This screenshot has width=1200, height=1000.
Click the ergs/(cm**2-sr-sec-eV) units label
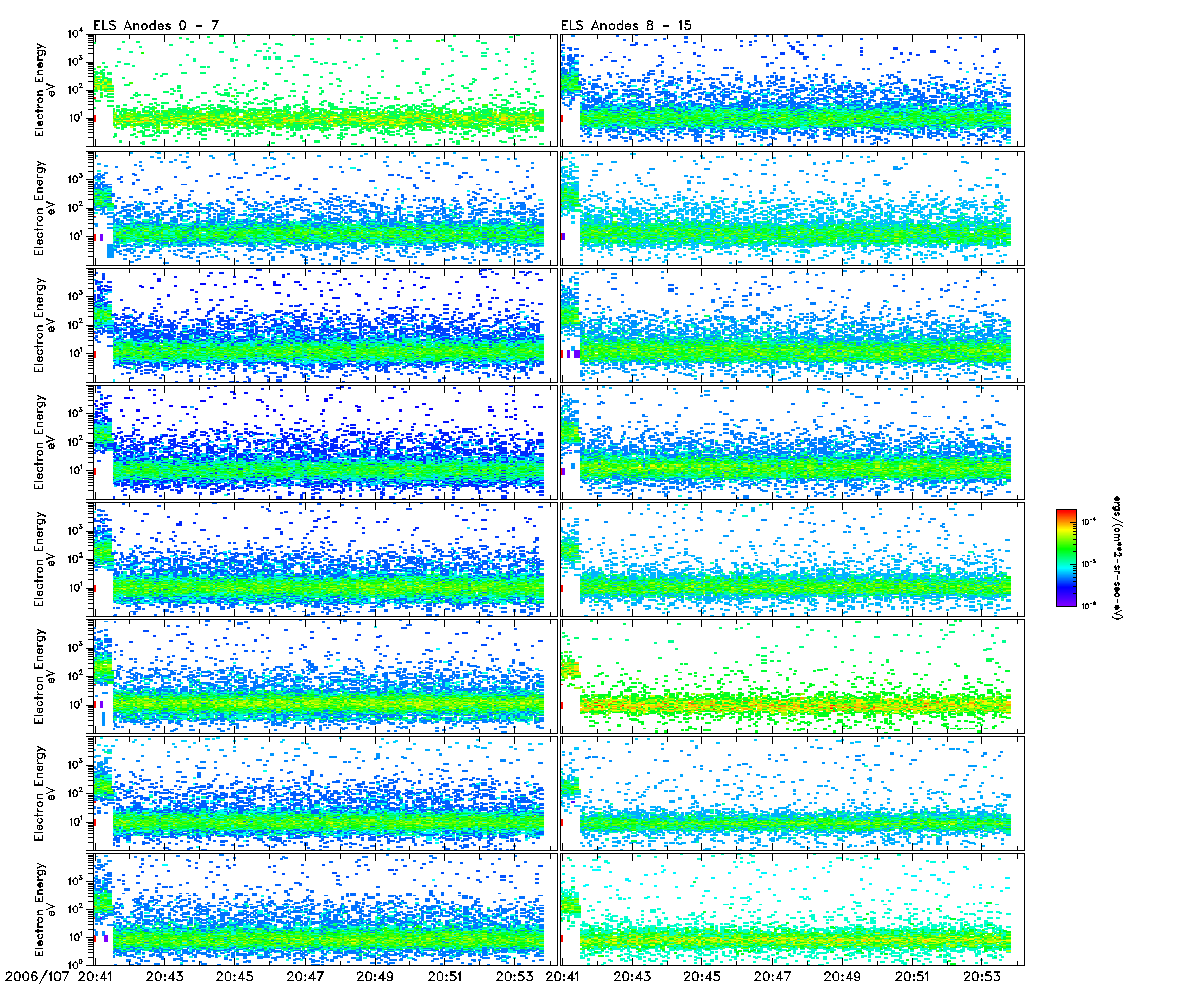tap(1119, 558)
